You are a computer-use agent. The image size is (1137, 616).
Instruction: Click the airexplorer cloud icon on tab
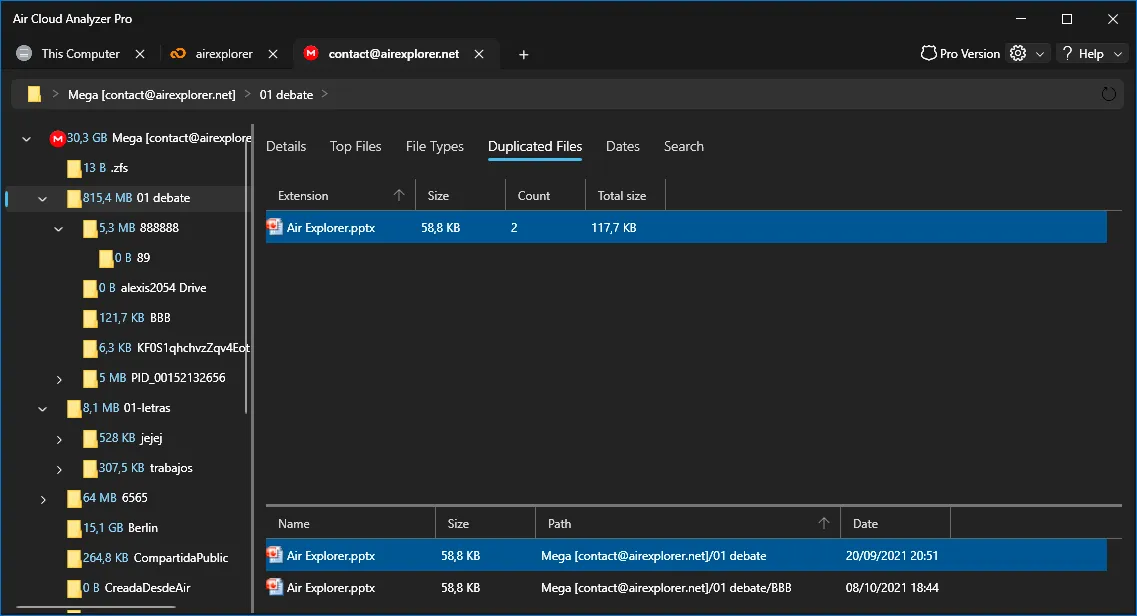point(178,54)
